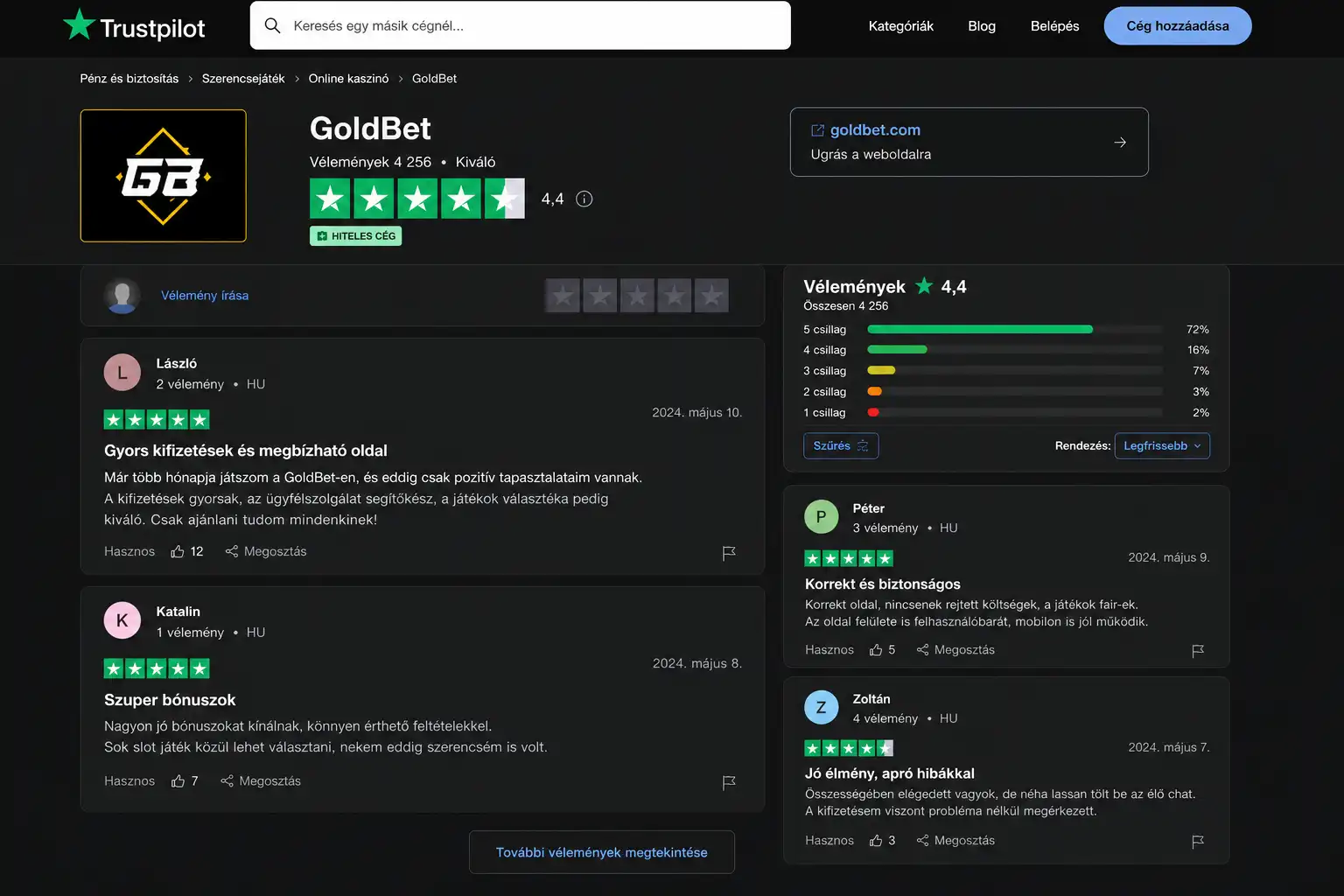The image size is (1344, 896).
Task: Click the user avatar beside Vélemény írása
Action: tap(122, 296)
